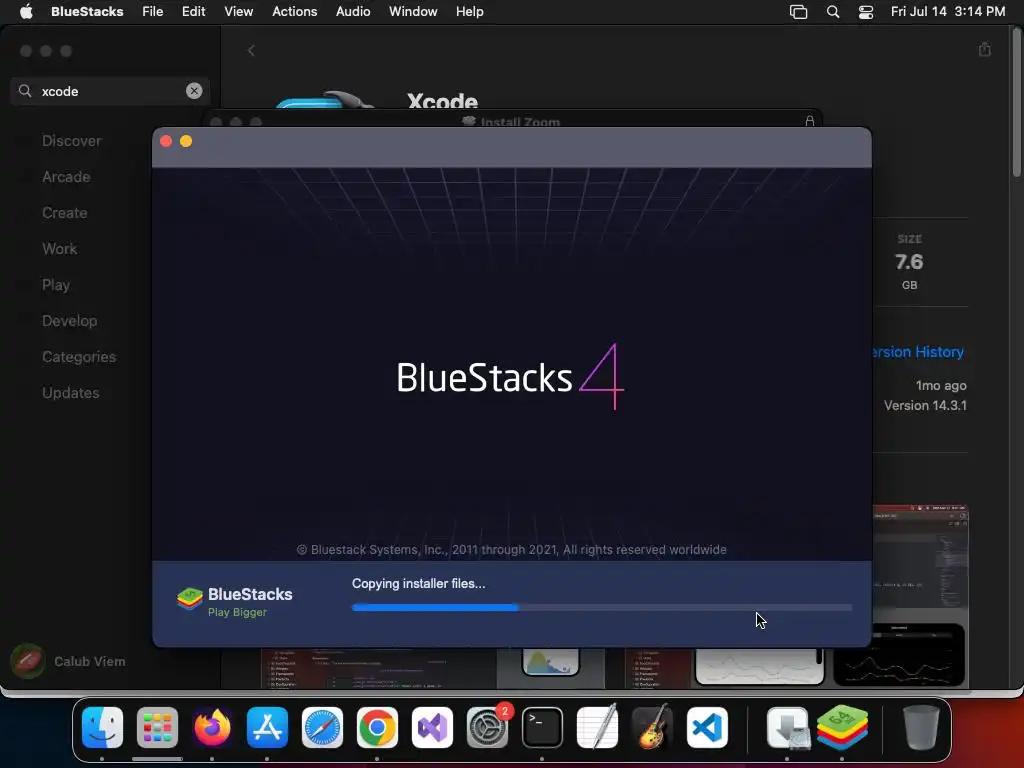Screen dimensions: 1024x768
Task: Open Calub Viem account in App Store
Action: tap(69, 661)
